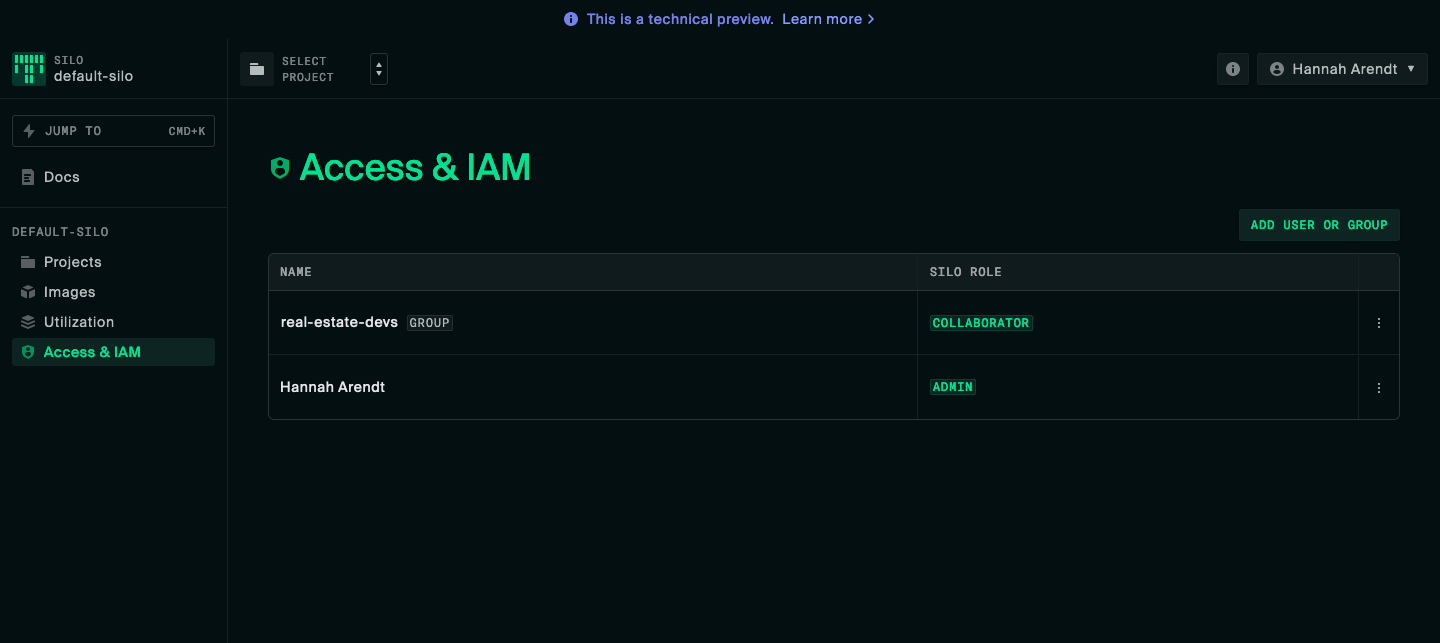Open the Learn more link
The height and width of the screenshot is (643, 1440).
[822, 18]
